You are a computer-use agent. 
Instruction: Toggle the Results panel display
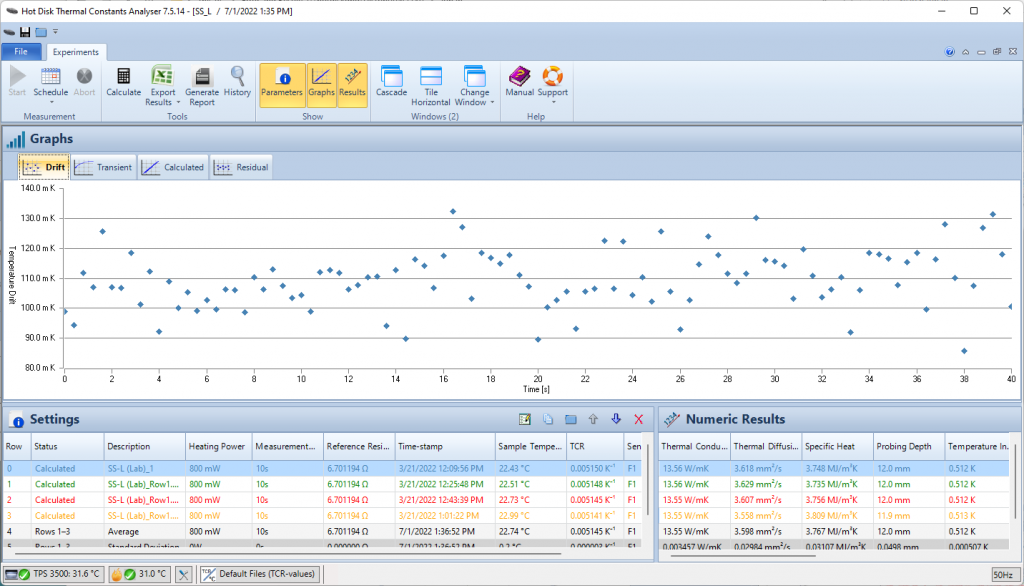352,85
